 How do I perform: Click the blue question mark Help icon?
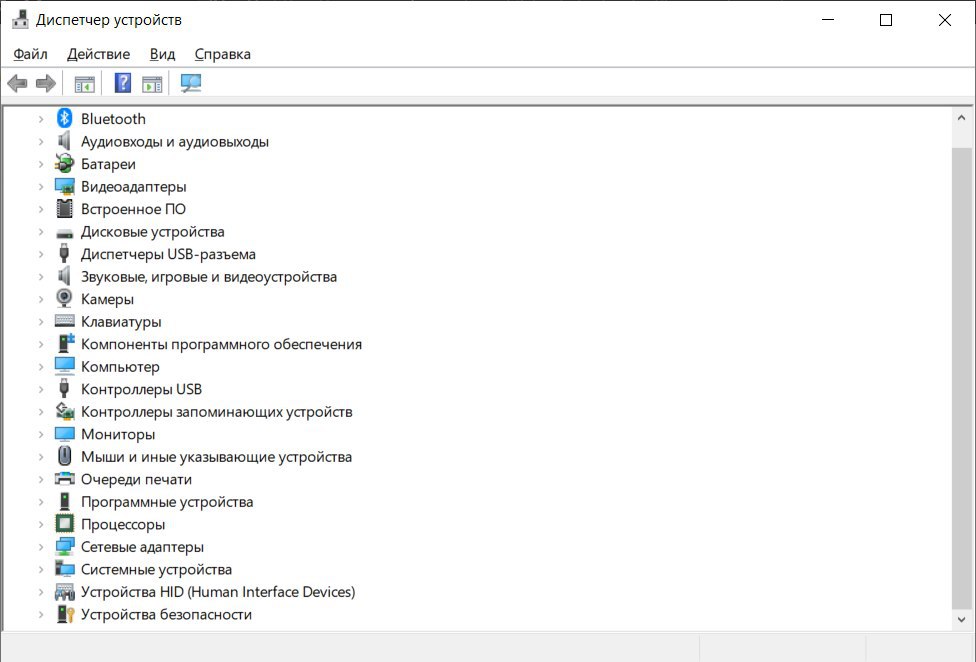(x=123, y=83)
